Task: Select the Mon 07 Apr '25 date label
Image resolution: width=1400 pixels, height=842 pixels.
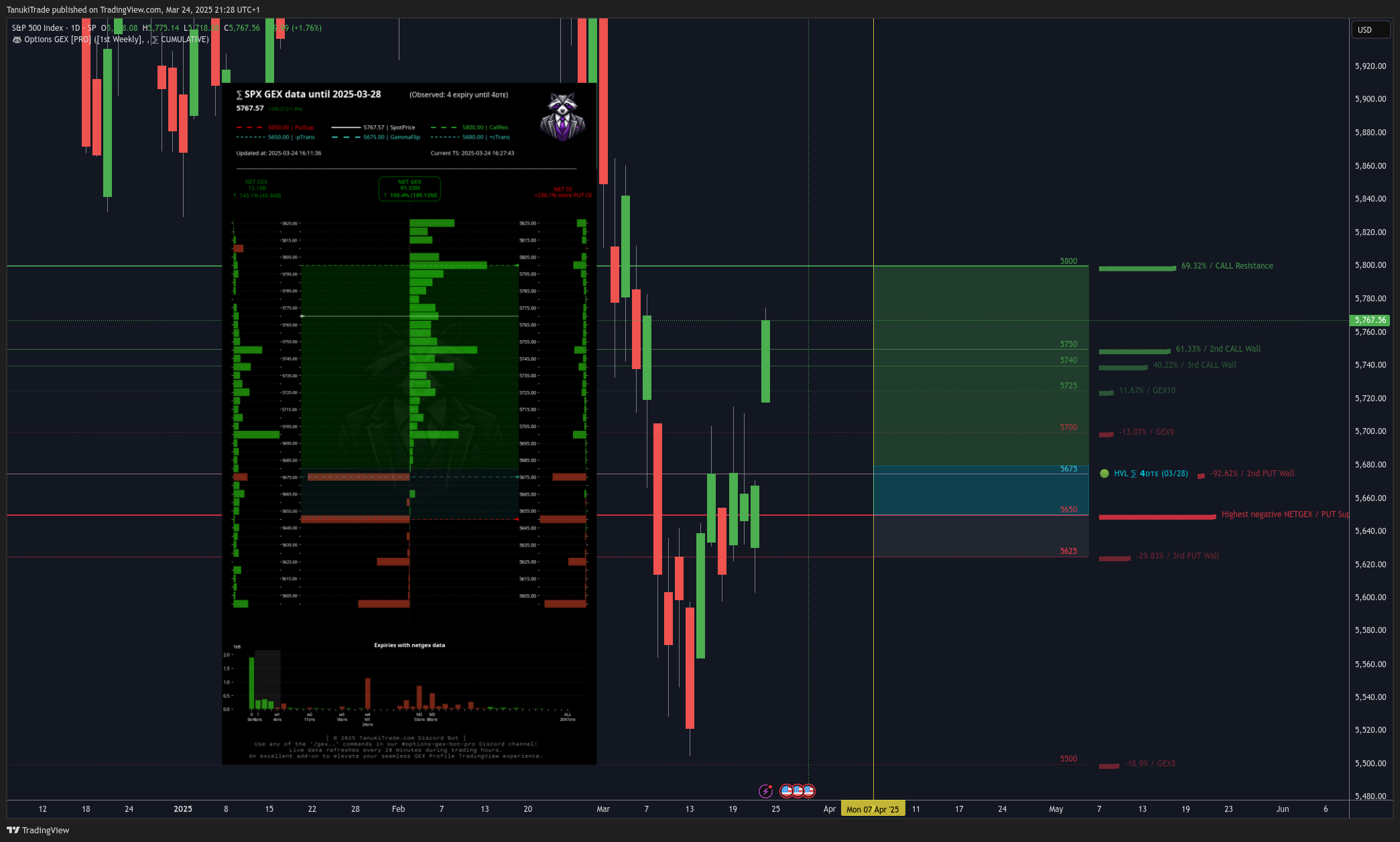Action: pos(873,809)
